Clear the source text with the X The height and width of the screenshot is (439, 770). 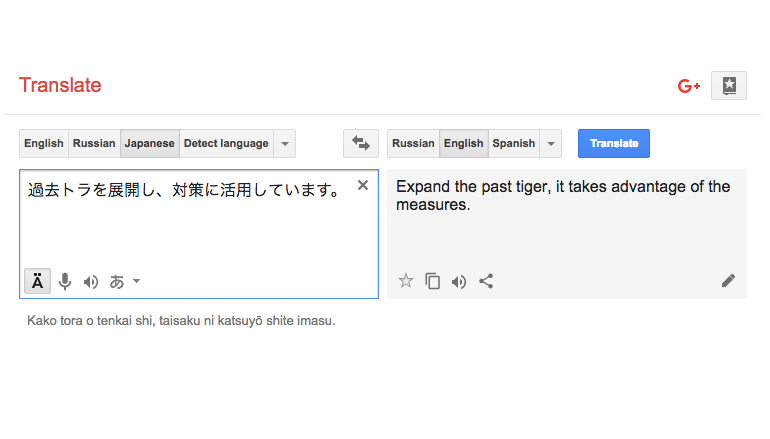click(363, 185)
